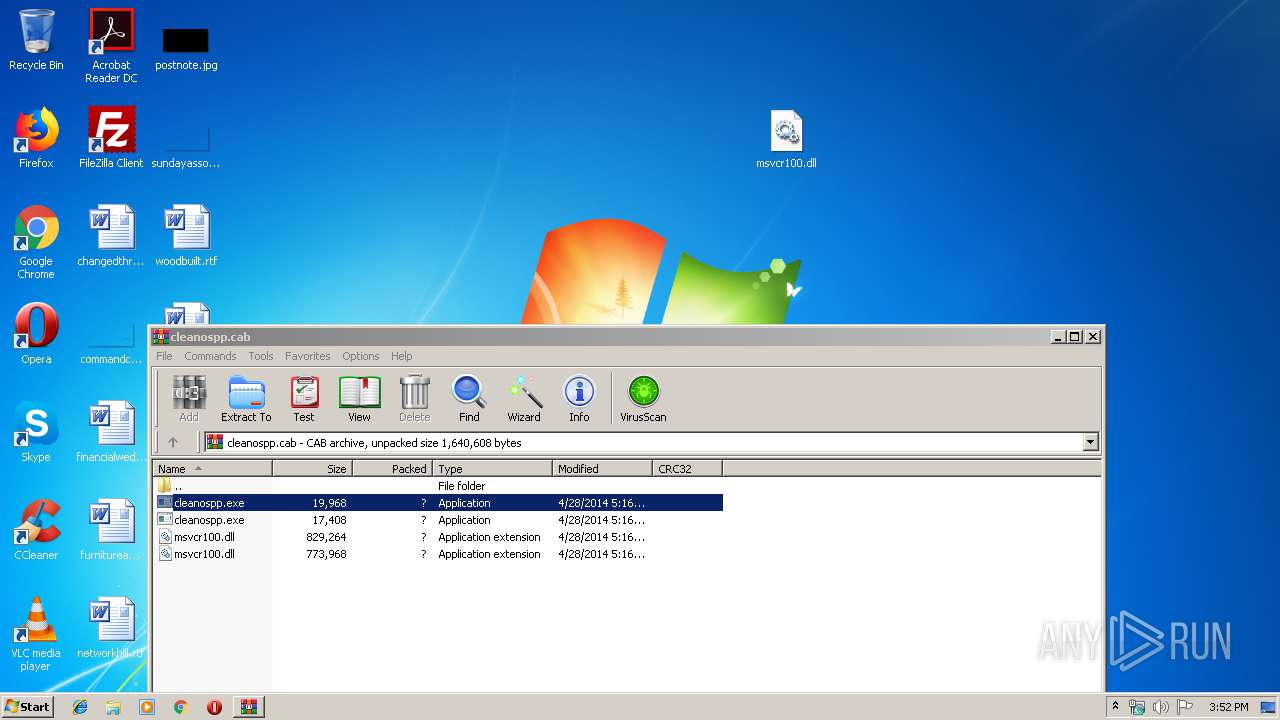Select the financialwed... desktop document
The height and width of the screenshot is (720, 1280).
(111, 432)
